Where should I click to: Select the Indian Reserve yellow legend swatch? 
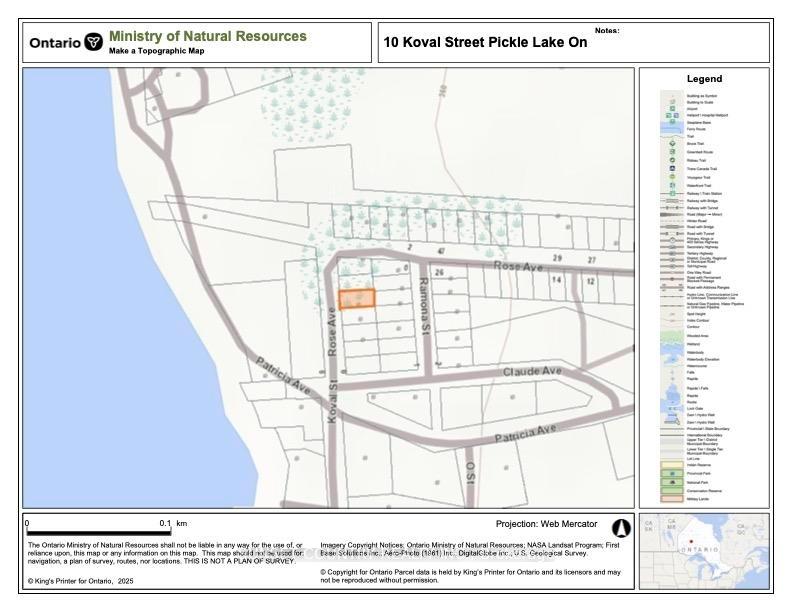[x=672, y=465]
